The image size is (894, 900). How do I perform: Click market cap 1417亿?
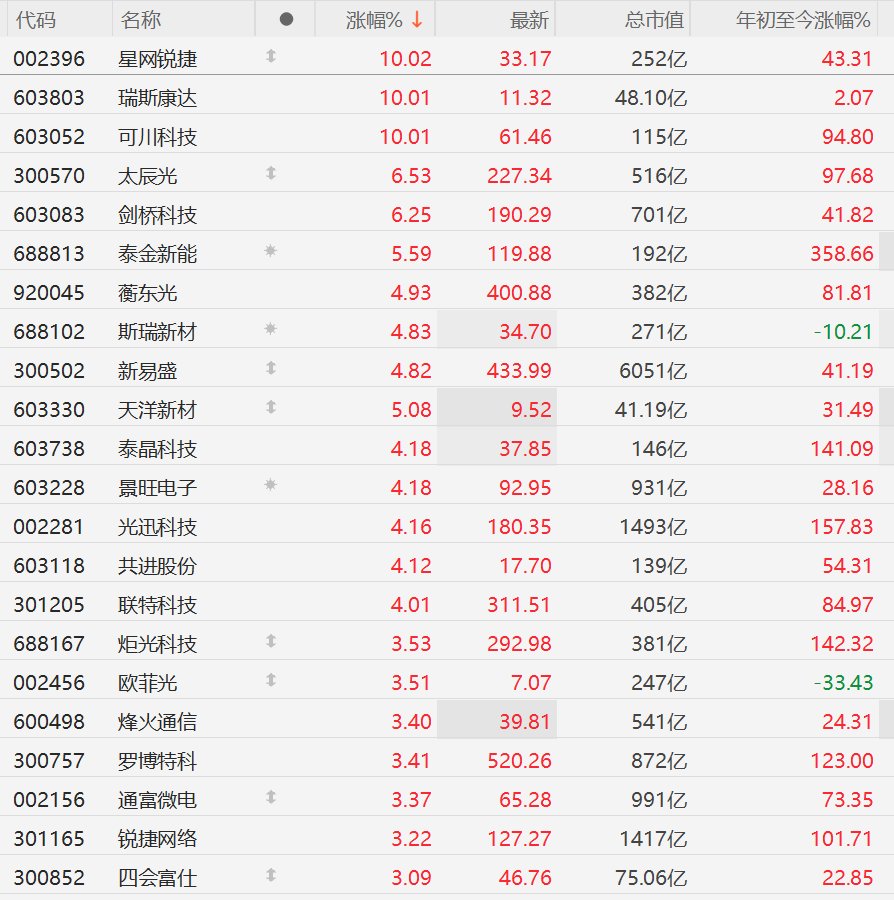click(x=653, y=840)
